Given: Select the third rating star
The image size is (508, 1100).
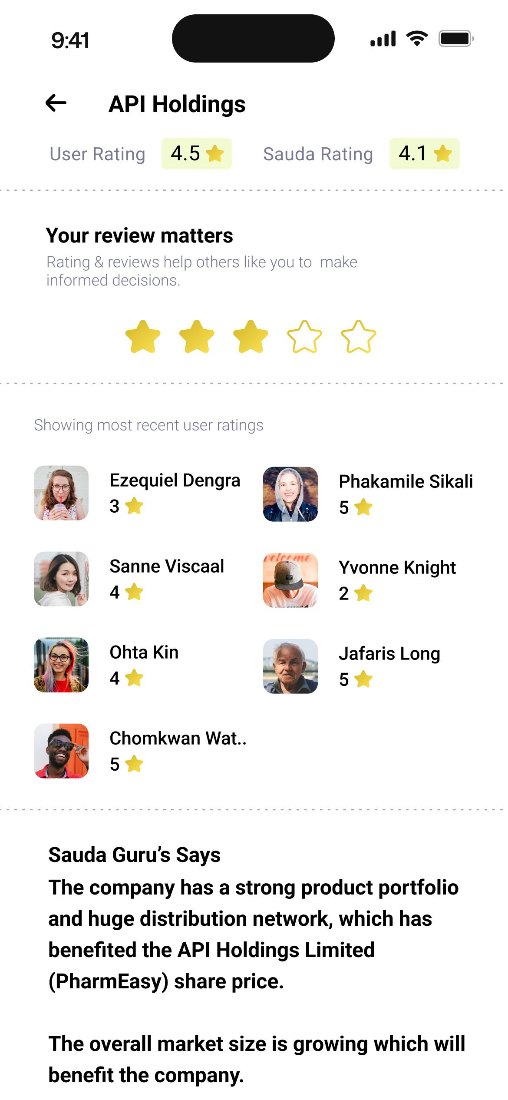Looking at the screenshot, I should 250,337.
